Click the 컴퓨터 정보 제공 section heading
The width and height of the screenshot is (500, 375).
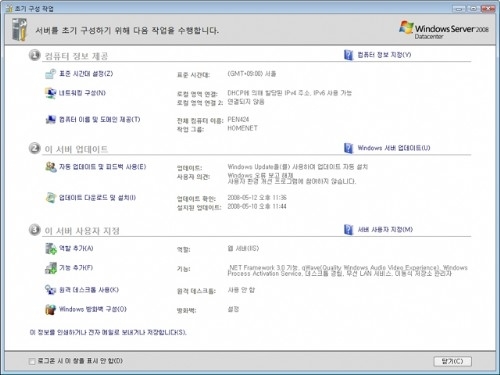click(x=77, y=56)
